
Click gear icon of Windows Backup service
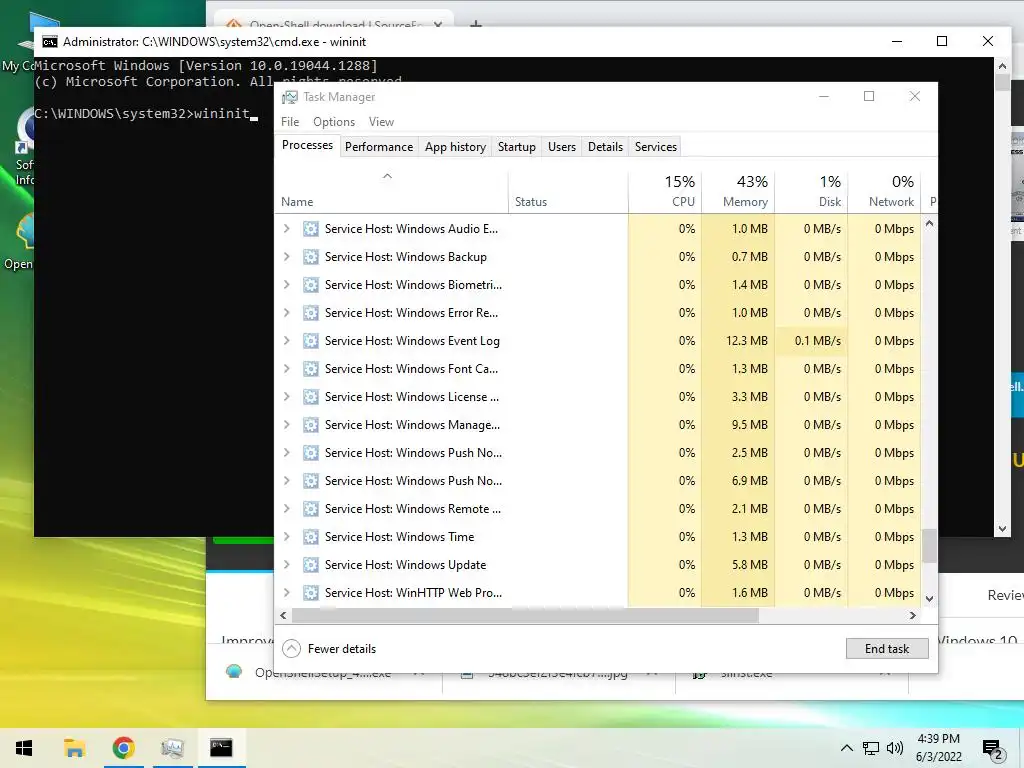click(x=311, y=257)
